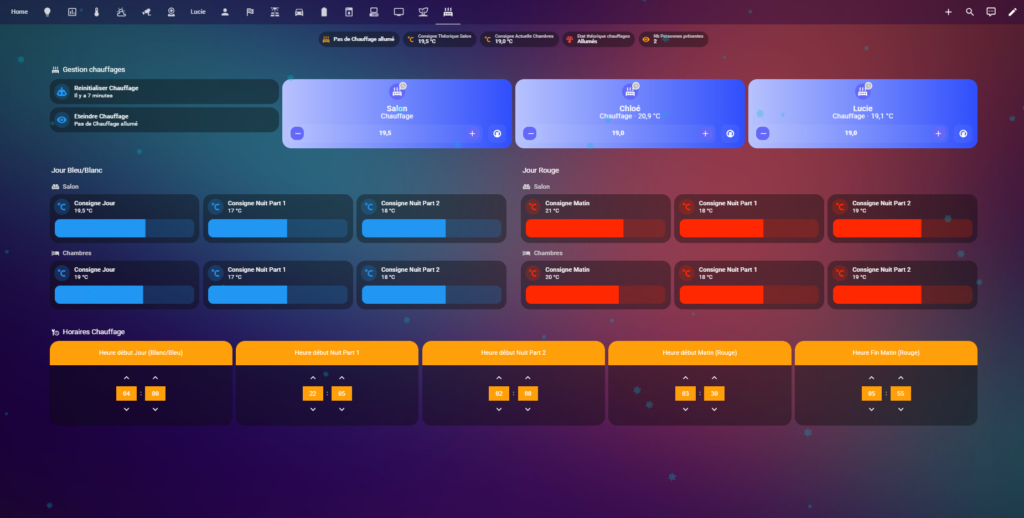Decrease minutes for Heure début Nuit Part 1
The width and height of the screenshot is (1024, 518).
[x=342, y=409]
